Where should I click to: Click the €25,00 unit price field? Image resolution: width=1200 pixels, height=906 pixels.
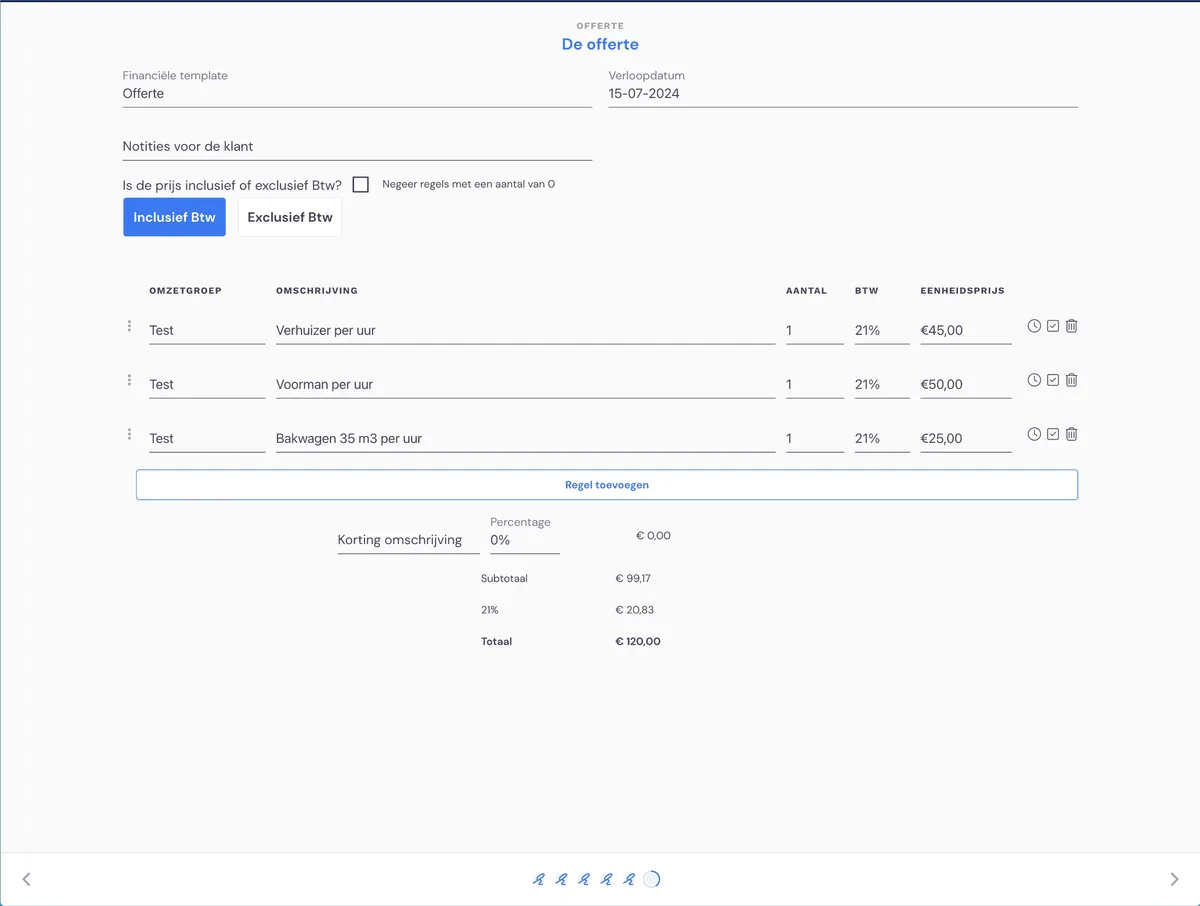[x=966, y=439]
